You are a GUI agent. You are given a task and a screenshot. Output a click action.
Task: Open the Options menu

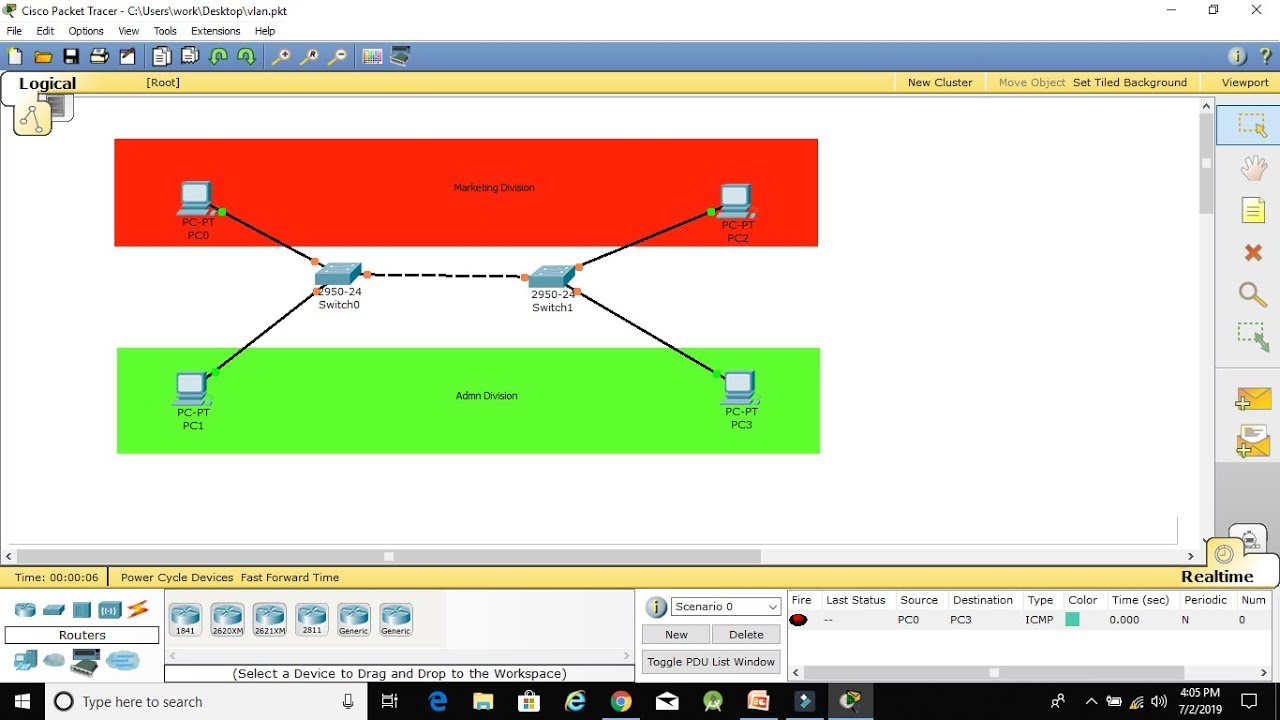86,31
